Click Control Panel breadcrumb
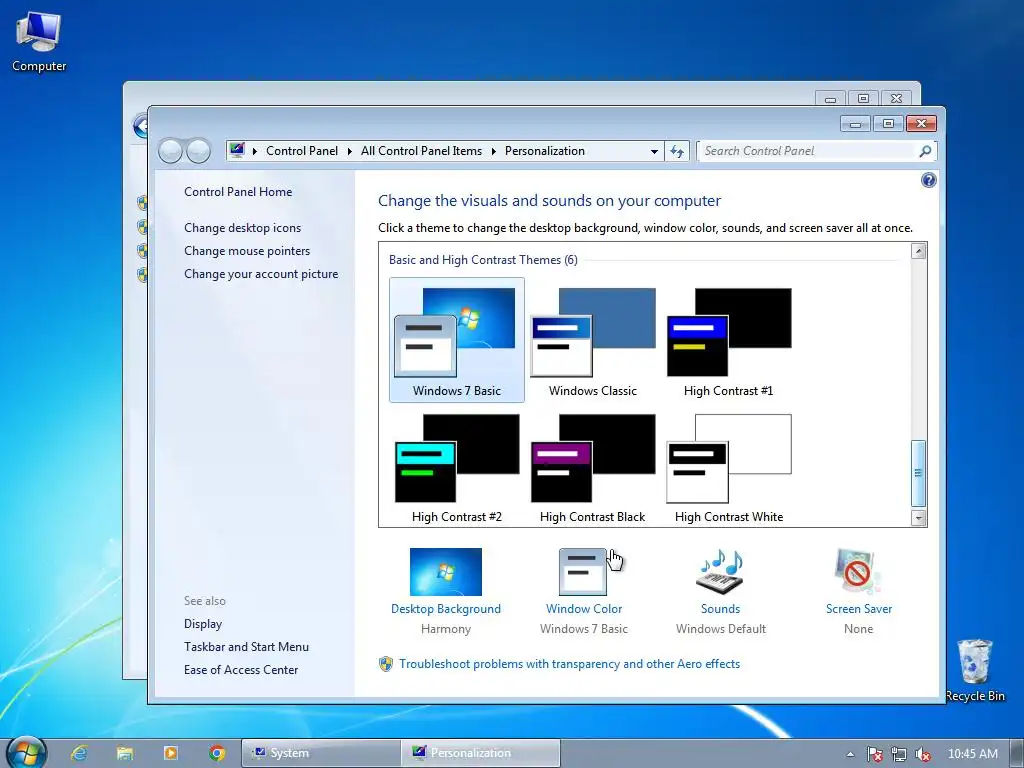Screen dimensions: 1024x768 click(x=302, y=151)
